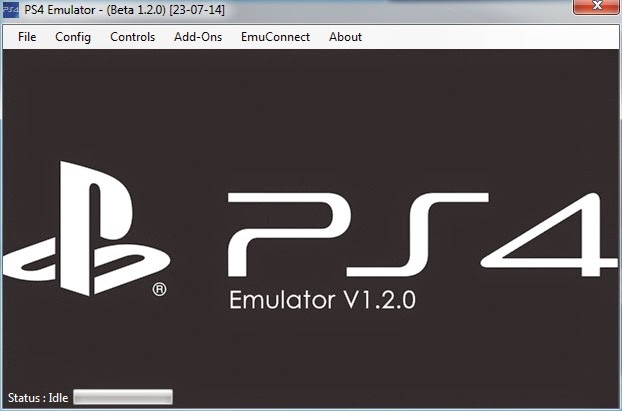Click the PlayStation logo emblem
Viewport: 622px width, 411px height.
pos(86,229)
